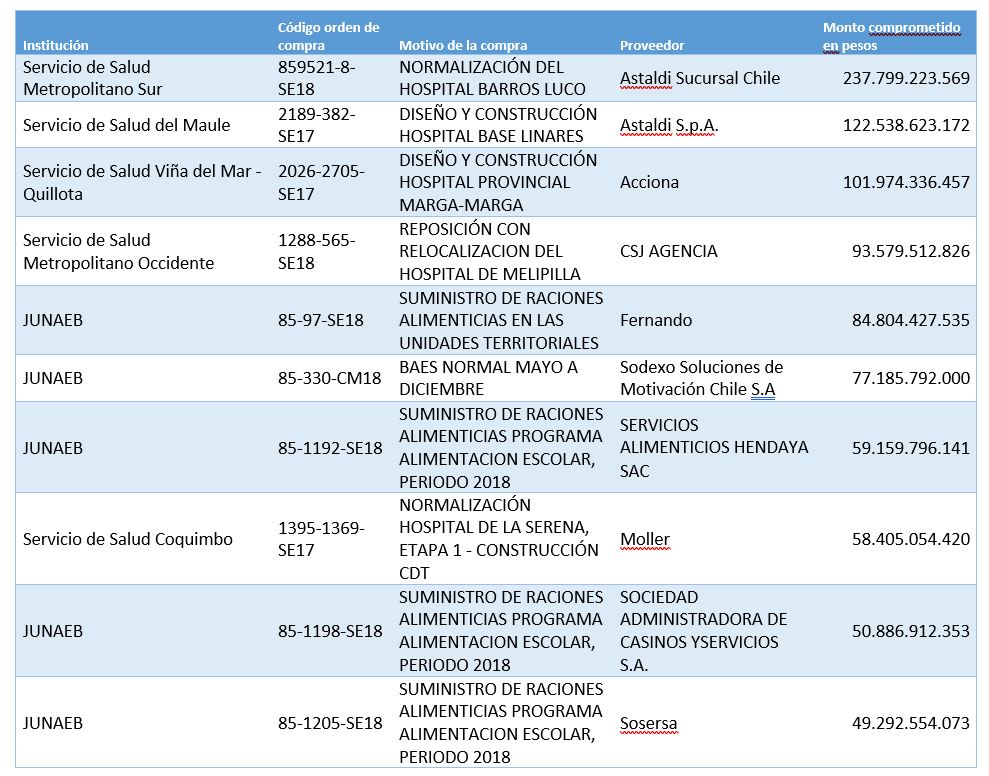
Task: Click purchase reason in the HENDAYA row
Action: (x=501, y=448)
